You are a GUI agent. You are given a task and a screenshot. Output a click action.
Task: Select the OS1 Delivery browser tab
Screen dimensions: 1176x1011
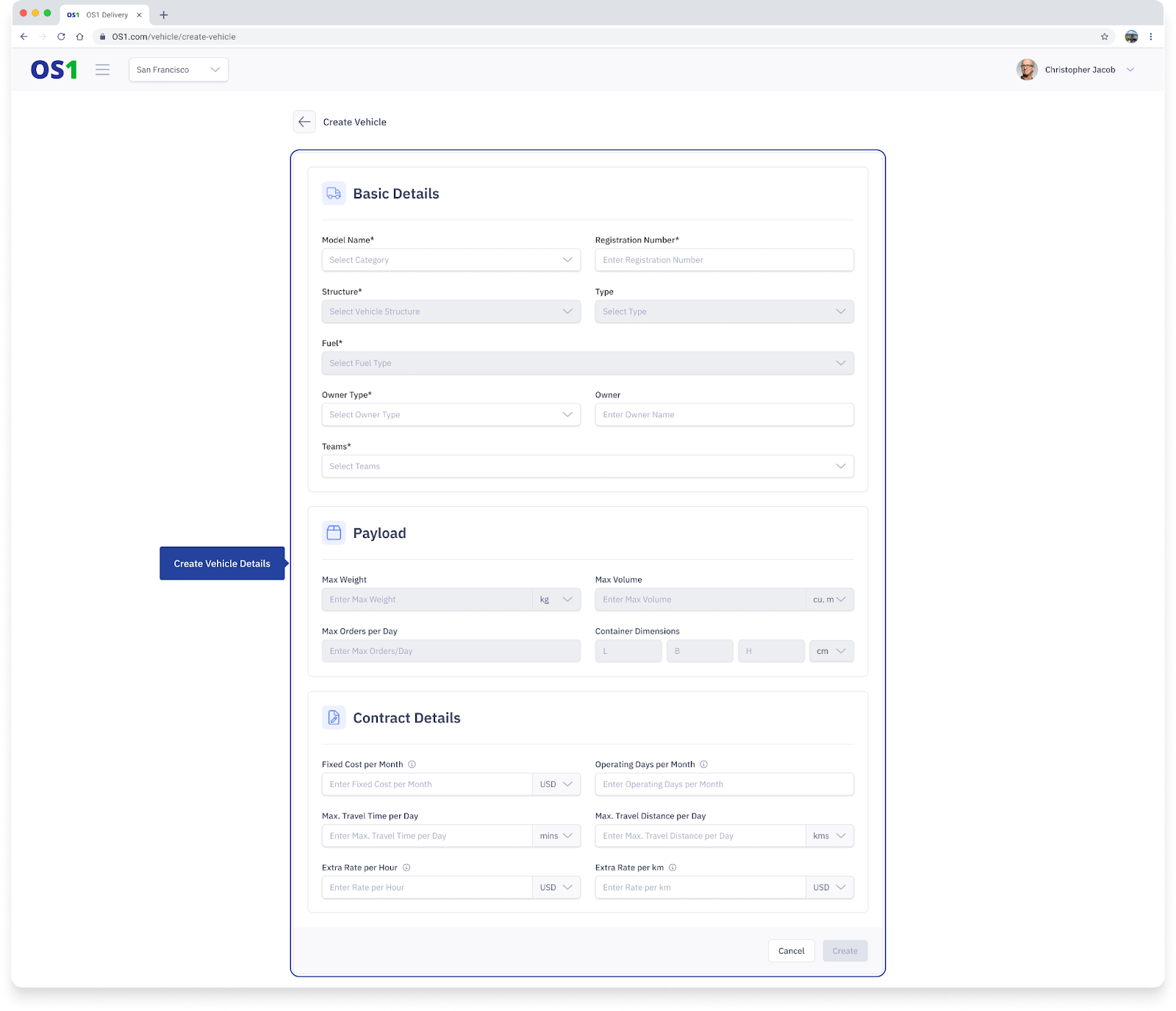click(104, 15)
